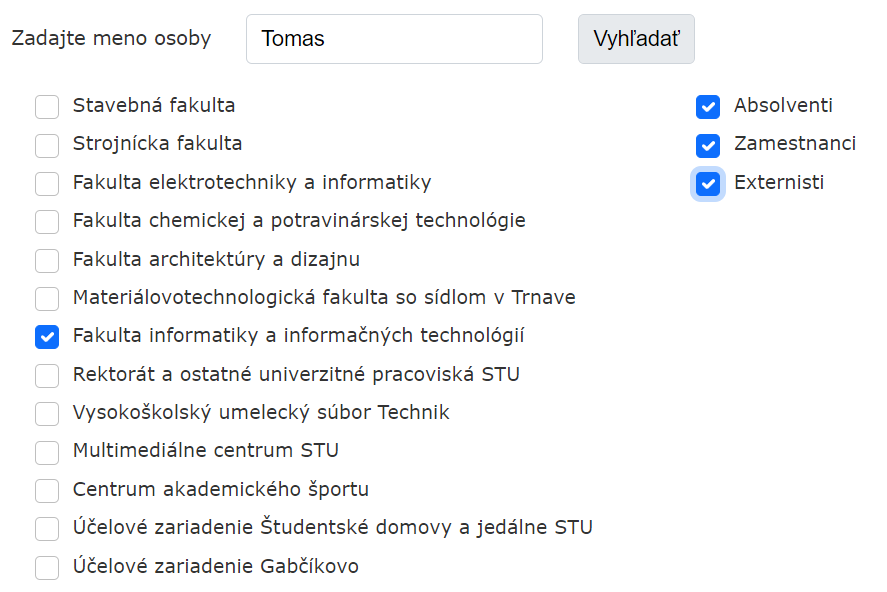The width and height of the screenshot is (887, 592).
Task: Untick the Externisti checkbox
Action: tap(708, 184)
